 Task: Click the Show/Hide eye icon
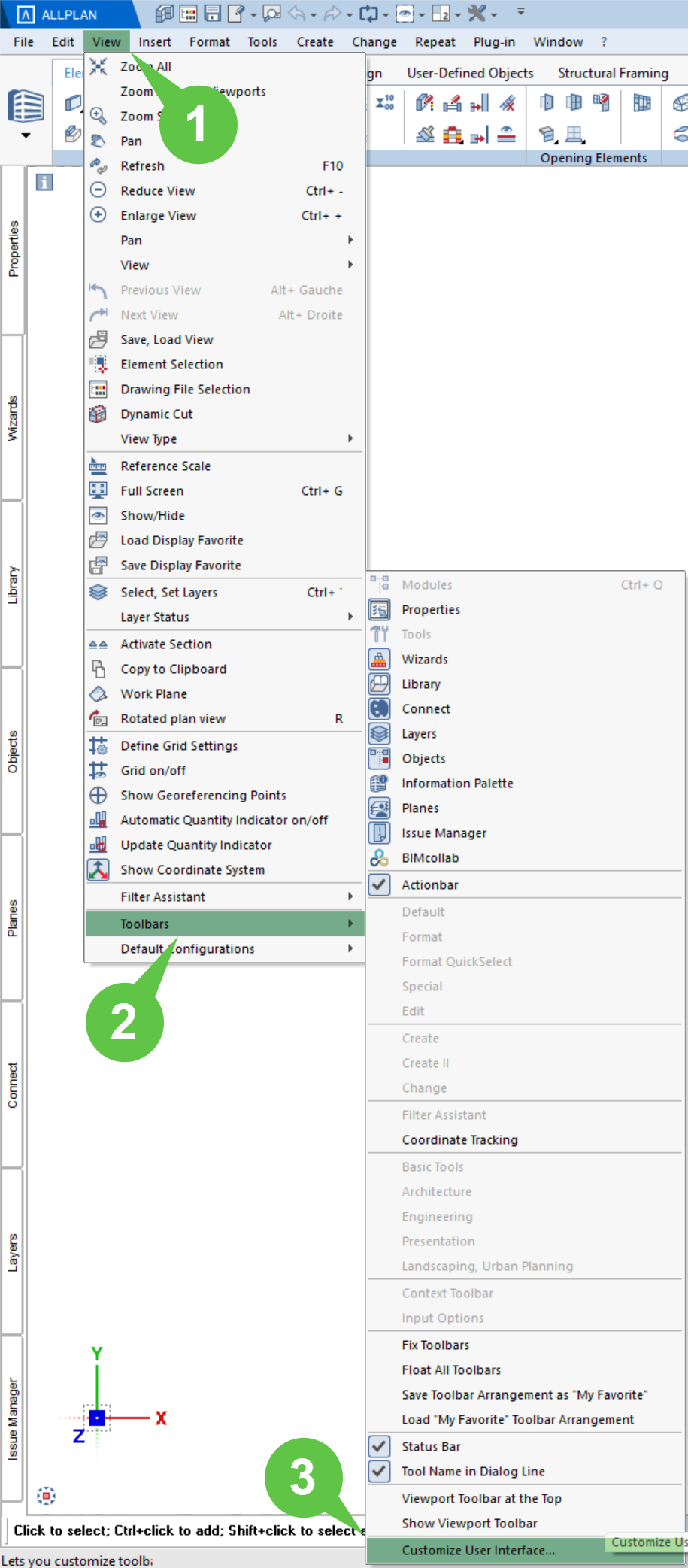coord(99,515)
